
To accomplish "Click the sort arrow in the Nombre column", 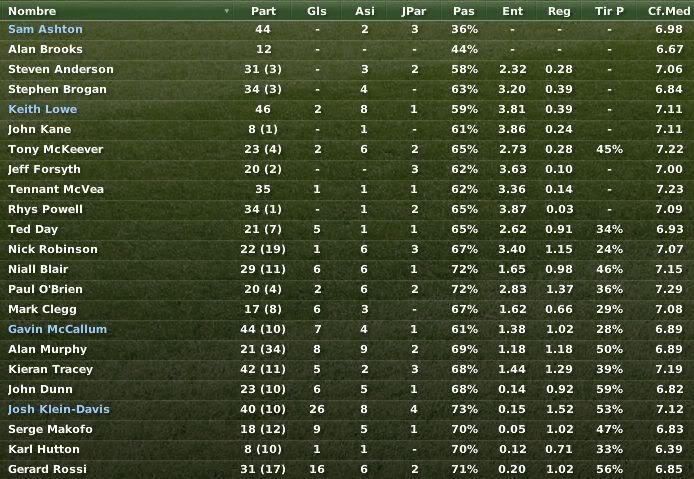I will (227, 11).
